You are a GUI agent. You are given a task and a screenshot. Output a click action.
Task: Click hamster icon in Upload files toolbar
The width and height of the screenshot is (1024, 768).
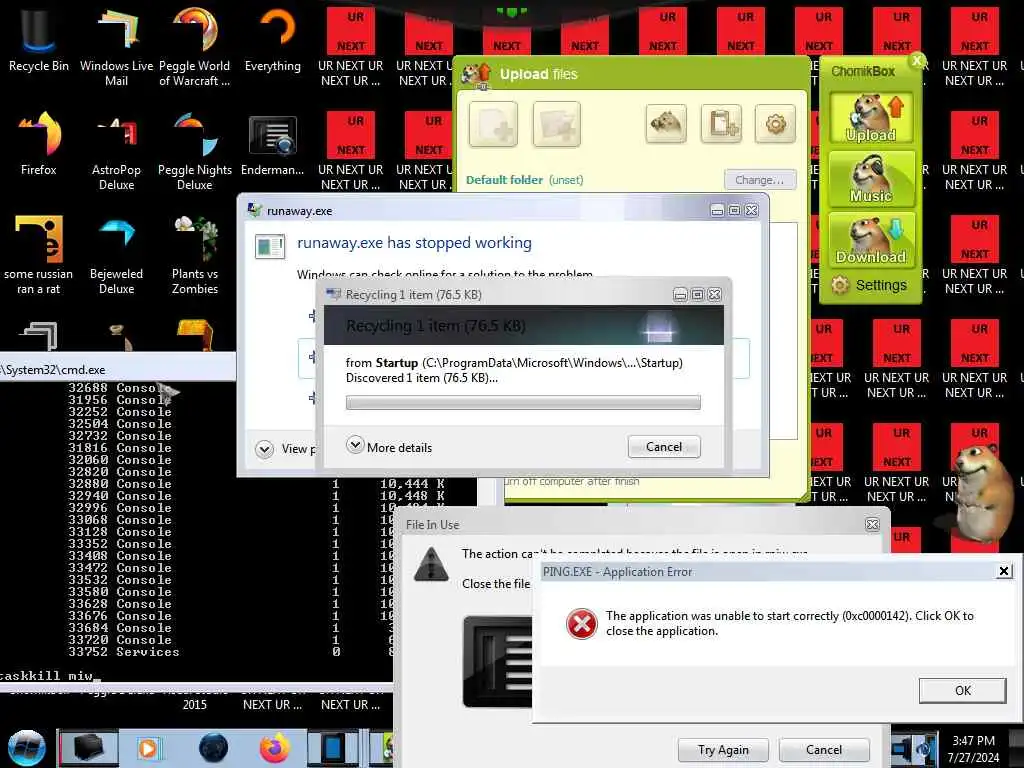click(665, 123)
